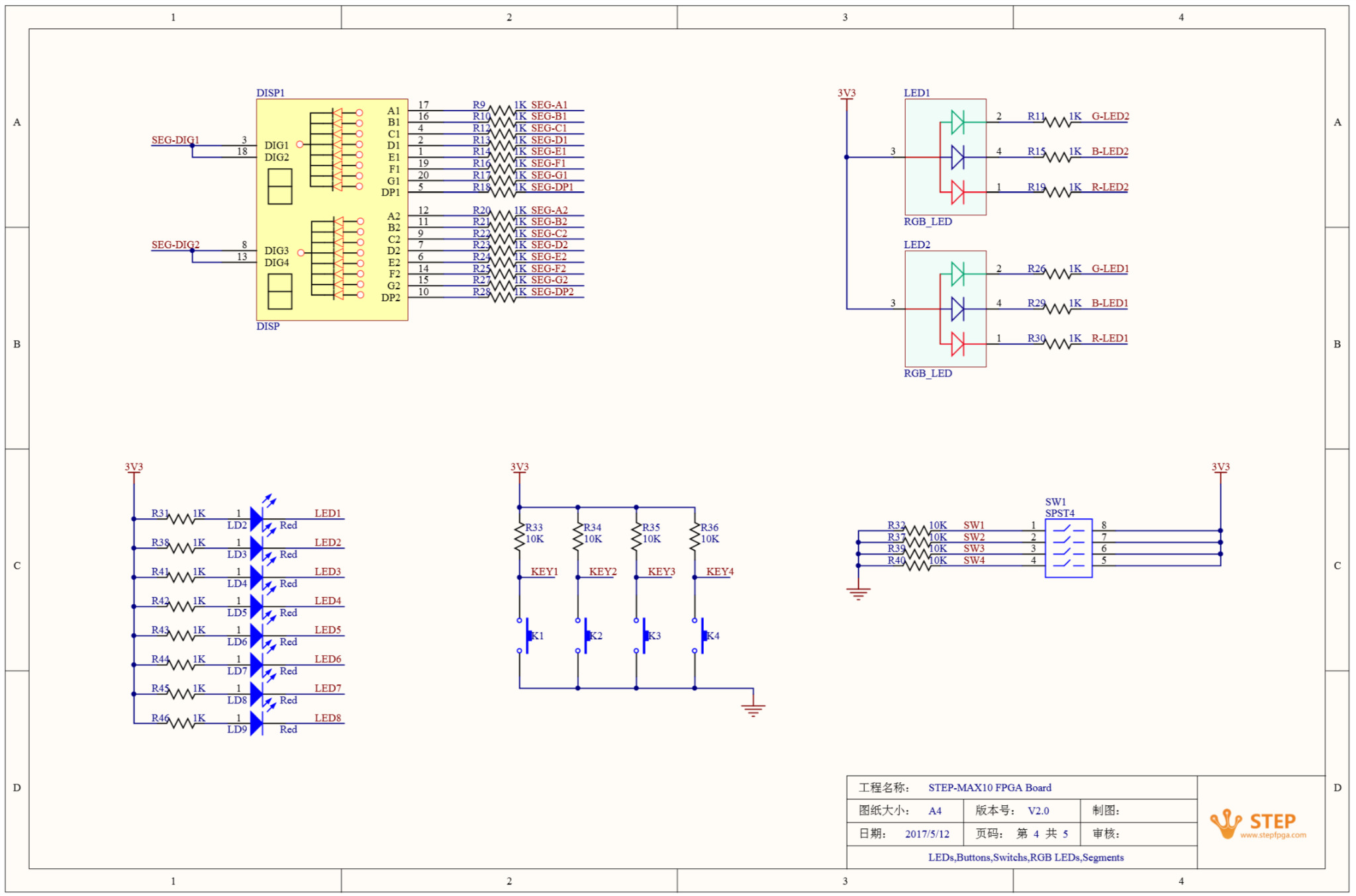Open the www.stepfpga.com link
This screenshot has height=896, width=1356.
pos(1273,835)
